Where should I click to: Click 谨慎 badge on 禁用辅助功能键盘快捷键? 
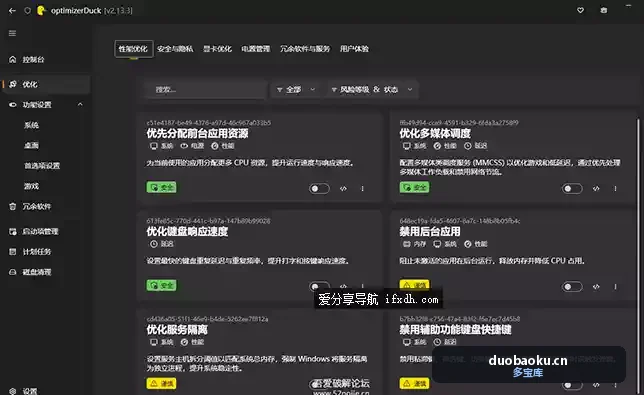tap(414, 384)
